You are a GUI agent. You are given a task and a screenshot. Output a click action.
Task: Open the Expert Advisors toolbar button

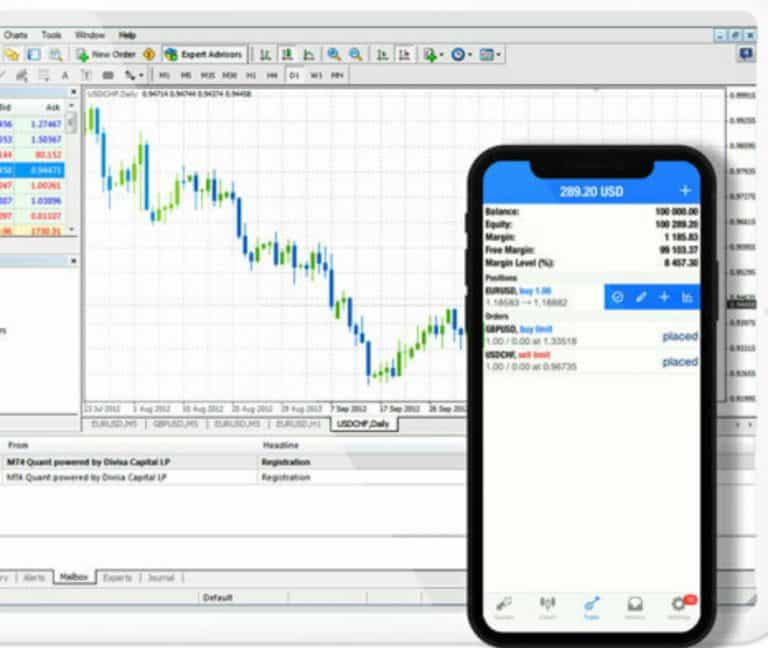tap(203, 54)
